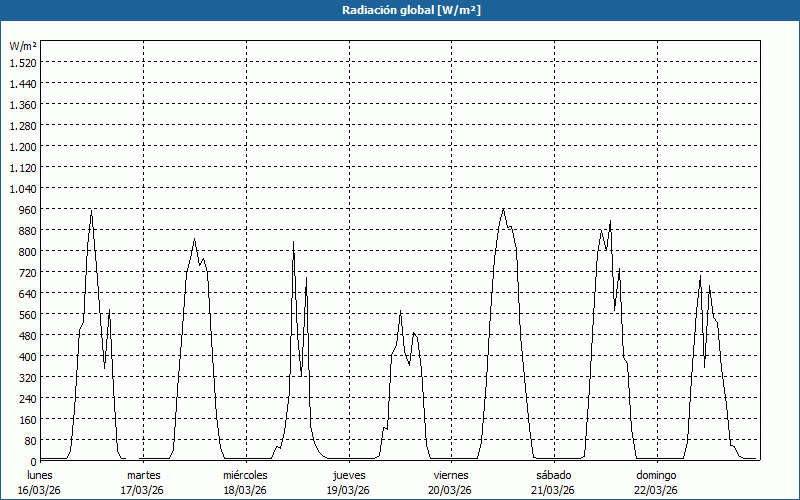800x500 pixels.
Task: Click the highest radiation peak on viernes
Action: 503,209
